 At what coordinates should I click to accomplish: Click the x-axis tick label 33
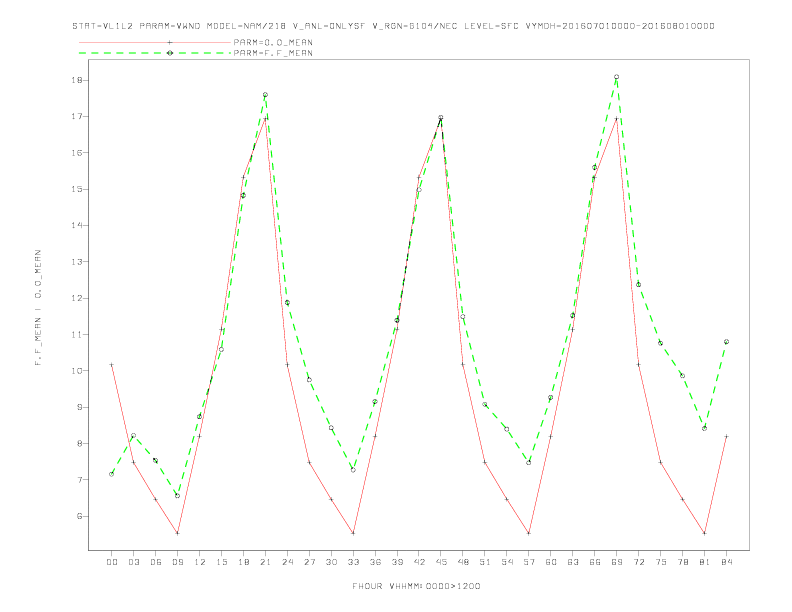(x=353, y=562)
